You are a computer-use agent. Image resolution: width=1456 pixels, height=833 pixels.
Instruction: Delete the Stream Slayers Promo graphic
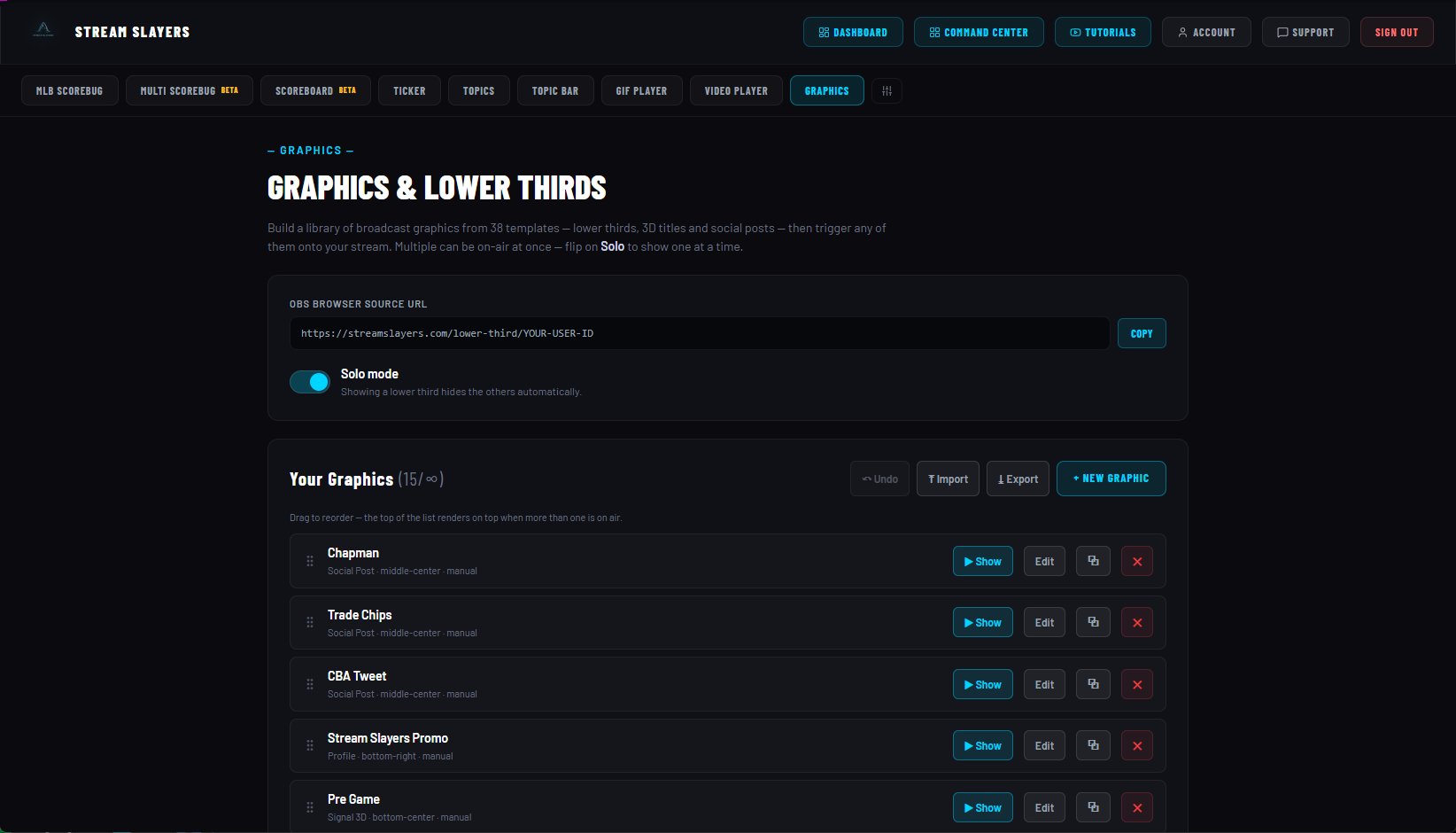1137,745
